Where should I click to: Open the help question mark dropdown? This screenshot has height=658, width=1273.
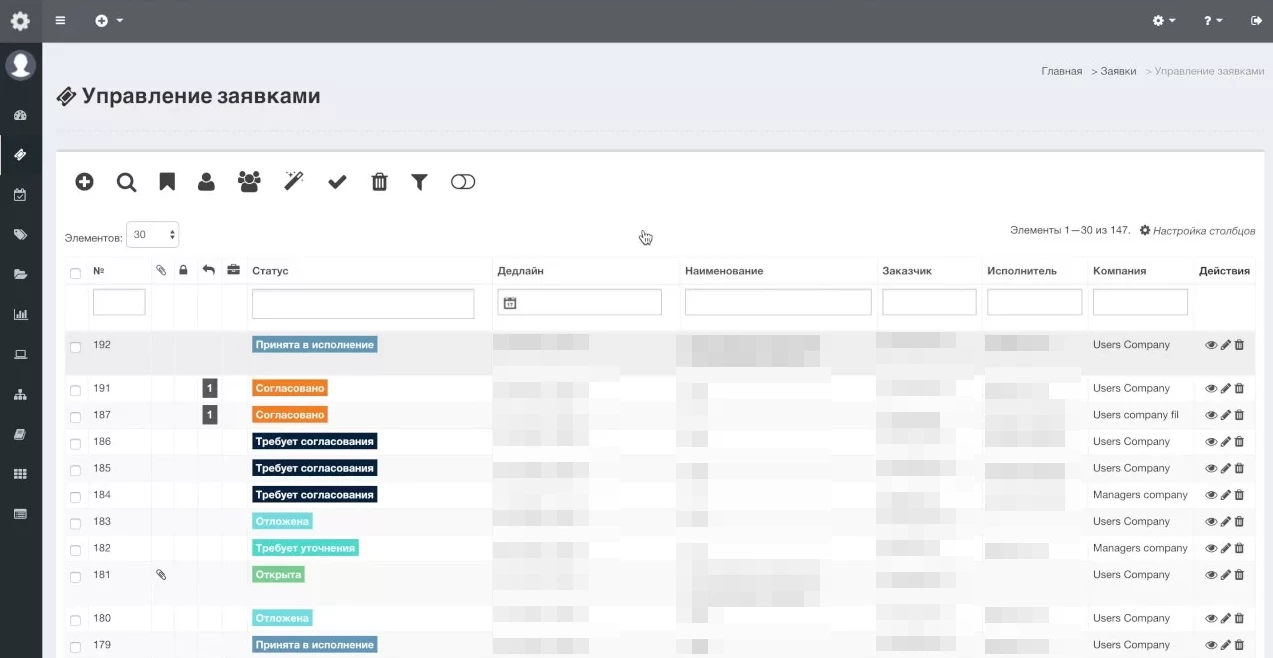[x=1213, y=21]
